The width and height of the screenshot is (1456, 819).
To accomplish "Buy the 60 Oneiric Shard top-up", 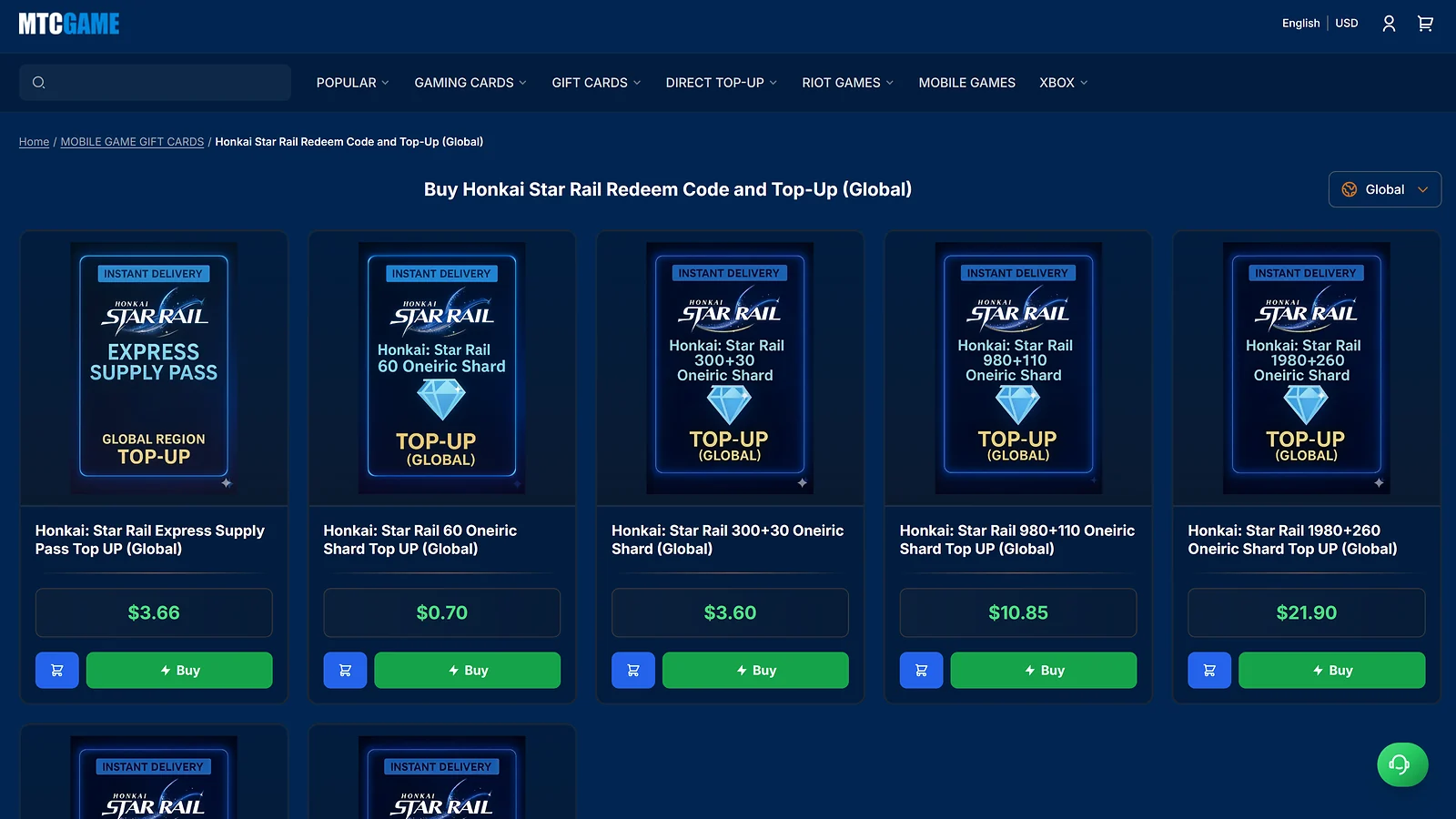I will (468, 671).
